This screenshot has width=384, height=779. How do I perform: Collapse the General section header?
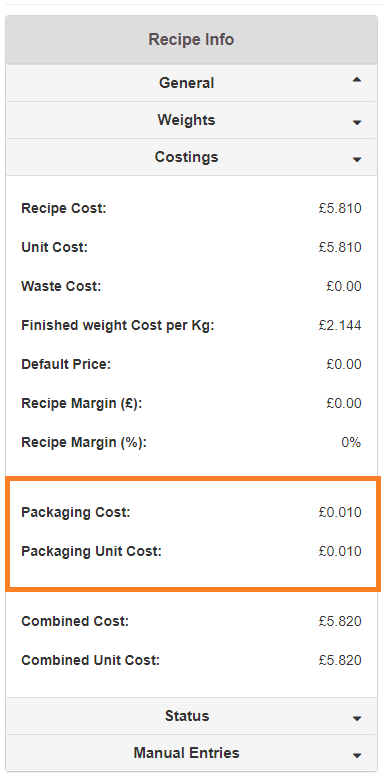[x=191, y=83]
